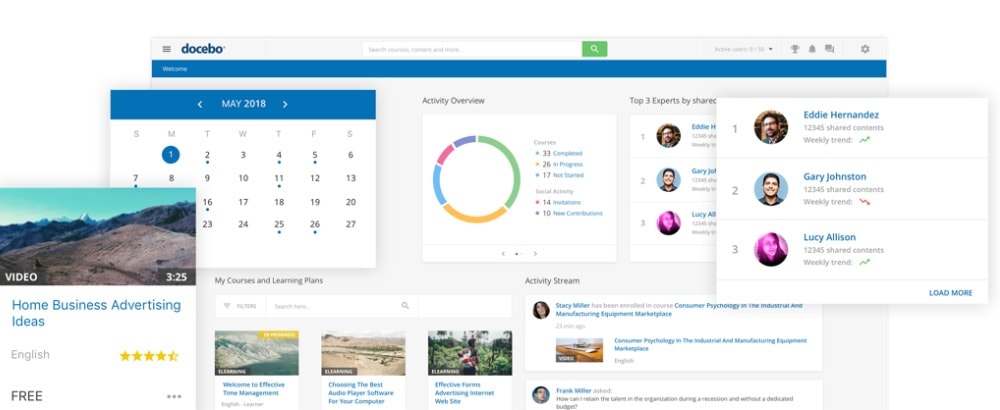The image size is (1000, 410).
Task: Open Lucy Allison profile link
Action: [829, 237]
